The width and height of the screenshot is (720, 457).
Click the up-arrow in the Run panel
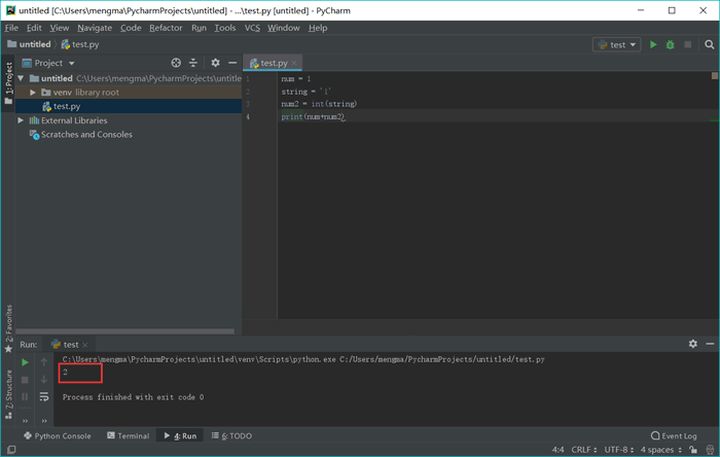(x=44, y=363)
